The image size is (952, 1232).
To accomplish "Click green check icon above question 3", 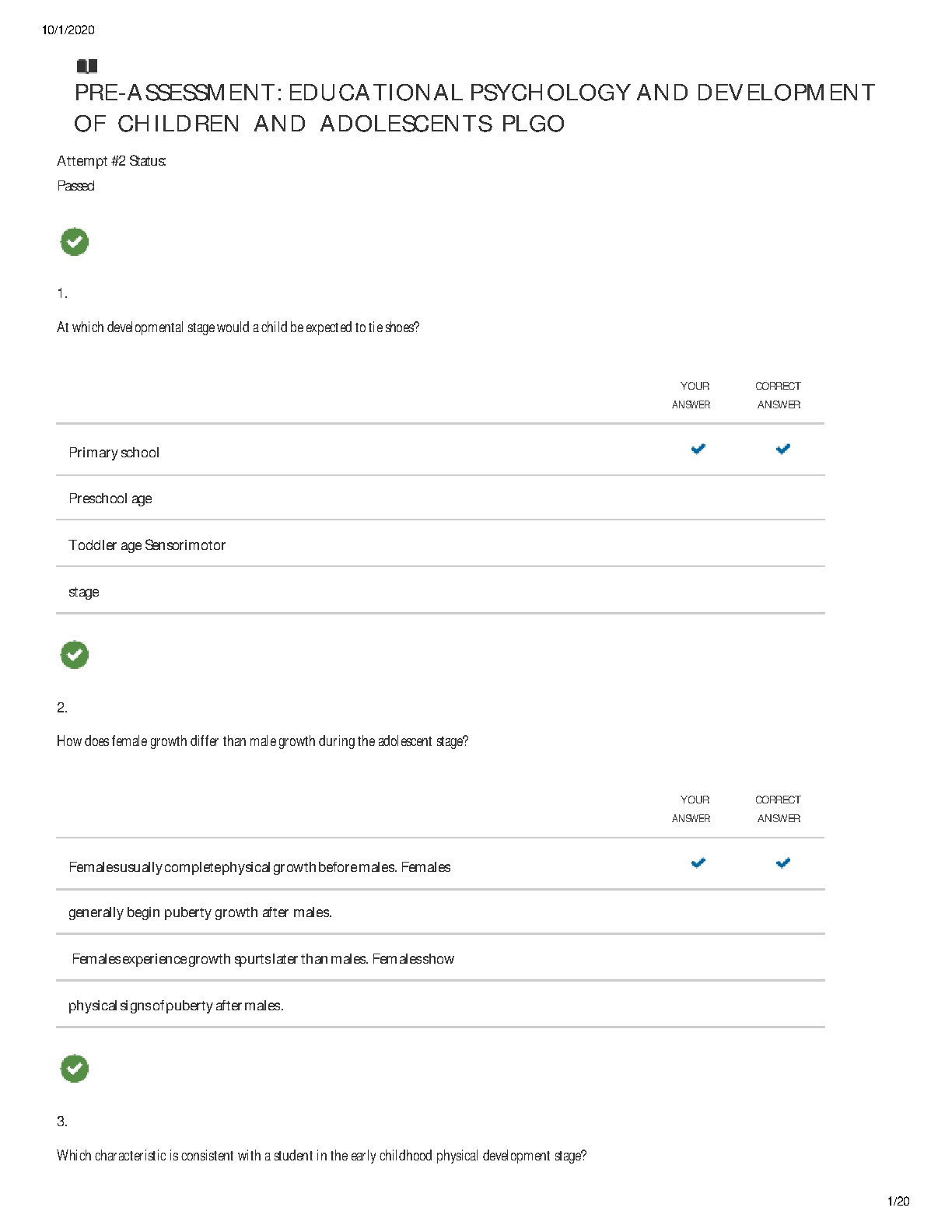I will click(75, 1069).
